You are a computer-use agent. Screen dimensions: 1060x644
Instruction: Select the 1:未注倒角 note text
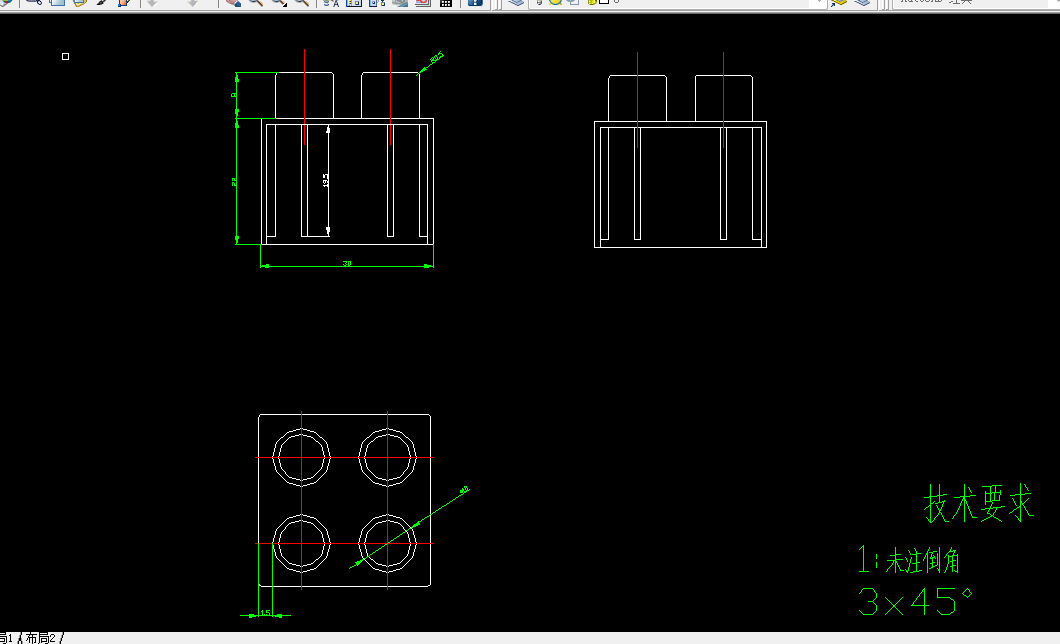pos(909,560)
